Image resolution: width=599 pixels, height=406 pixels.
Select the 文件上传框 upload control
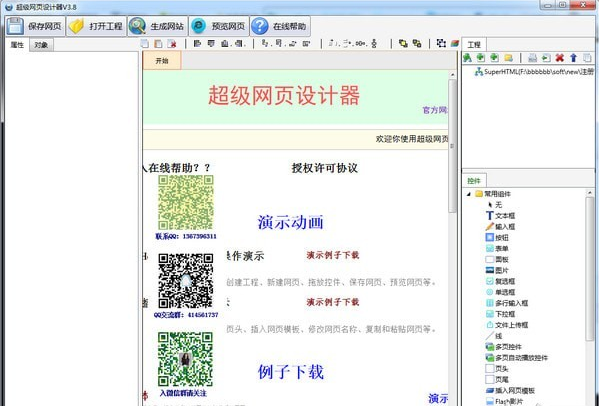tap(507, 325)
